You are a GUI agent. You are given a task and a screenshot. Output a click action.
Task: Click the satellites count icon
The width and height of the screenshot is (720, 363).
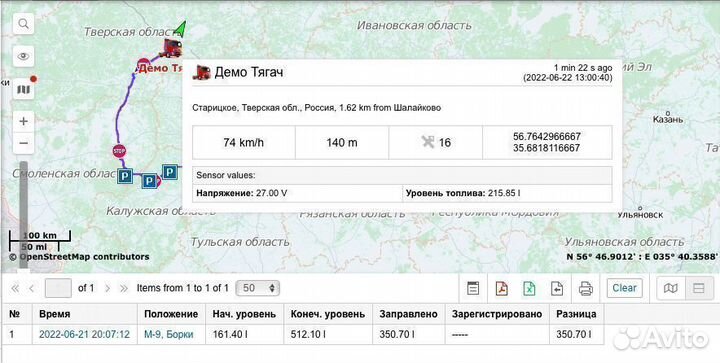tap(428, 142)
